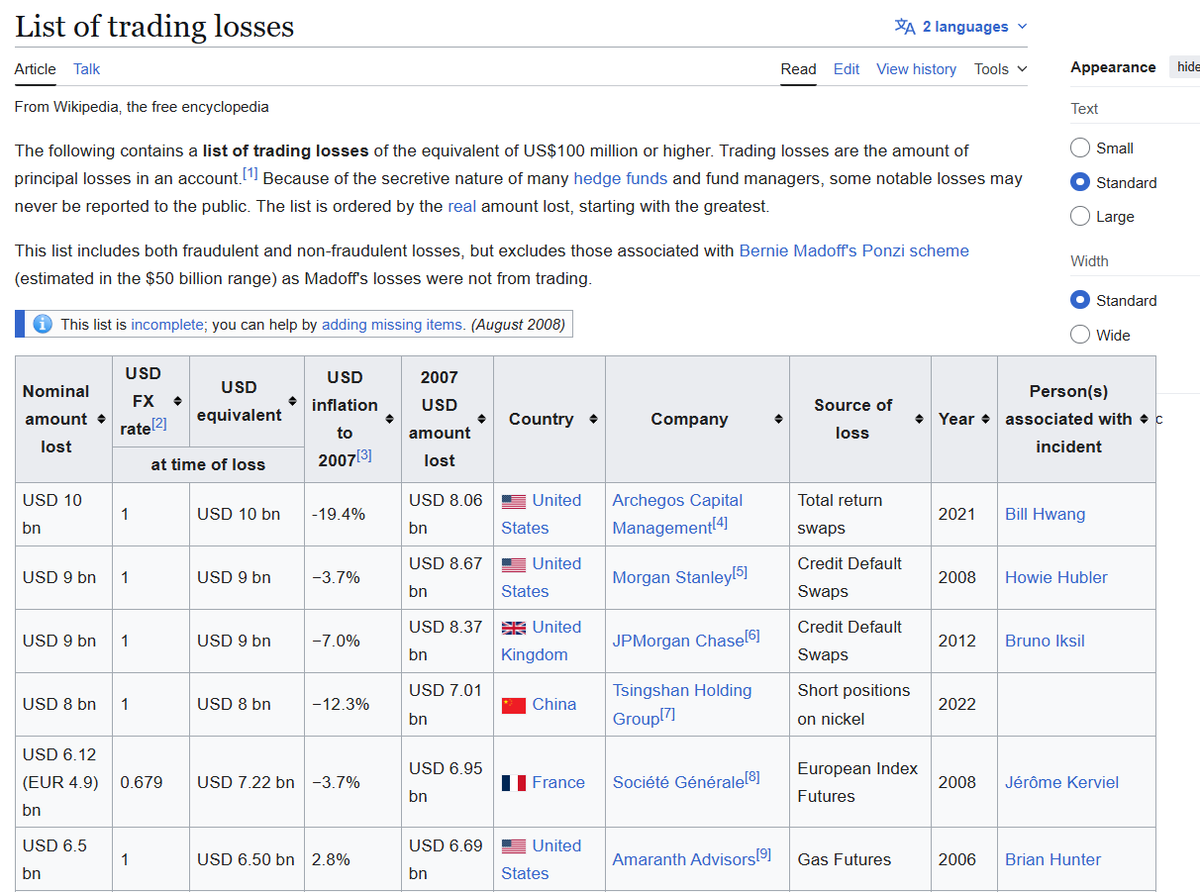Open Archegos Capital Management link
Image resolution: width=1200 pixels, height=892 pixels.
[677, 514]
